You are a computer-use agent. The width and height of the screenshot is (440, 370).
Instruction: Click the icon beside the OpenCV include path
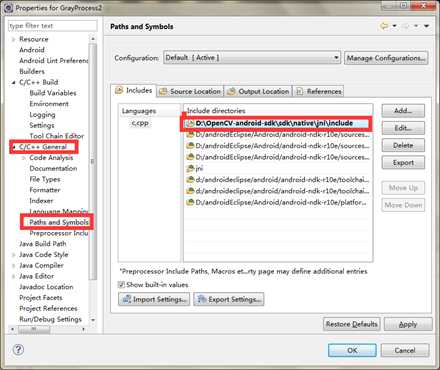click(x=190, y=123)
